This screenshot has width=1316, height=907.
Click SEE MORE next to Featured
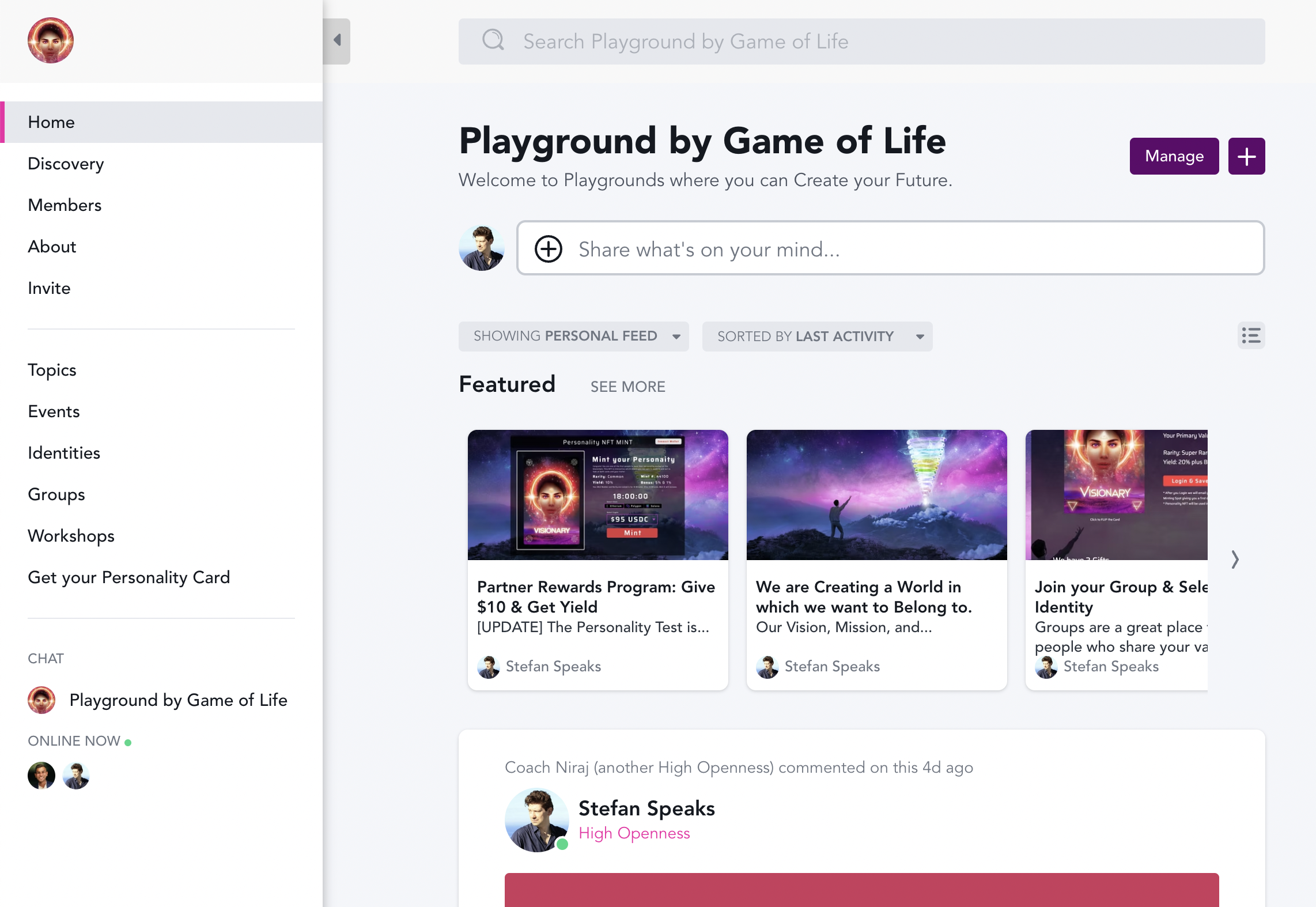click(x=627, y=387)
